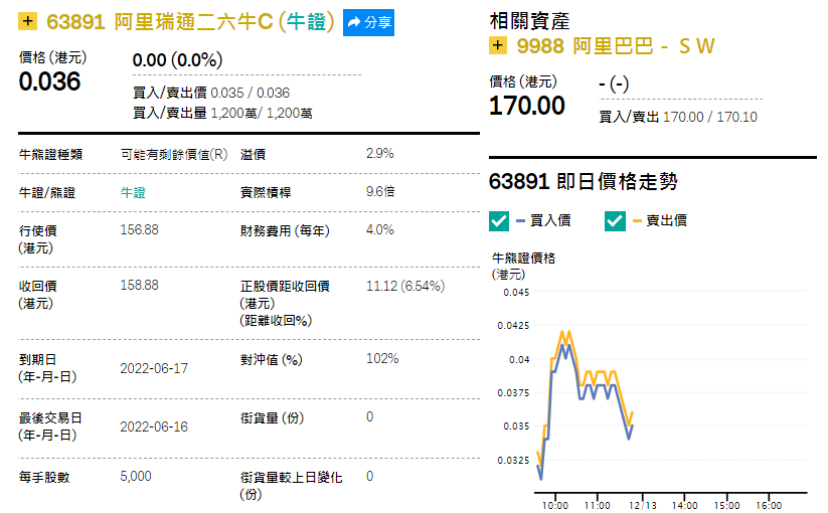828x513 pixels.
Task: Select the warrant price 0.036
Action: click(50, 81)
